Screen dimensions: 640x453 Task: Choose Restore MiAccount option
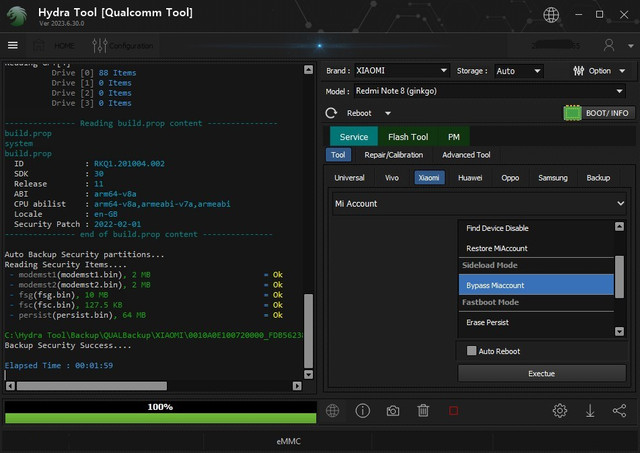[536, 248]
